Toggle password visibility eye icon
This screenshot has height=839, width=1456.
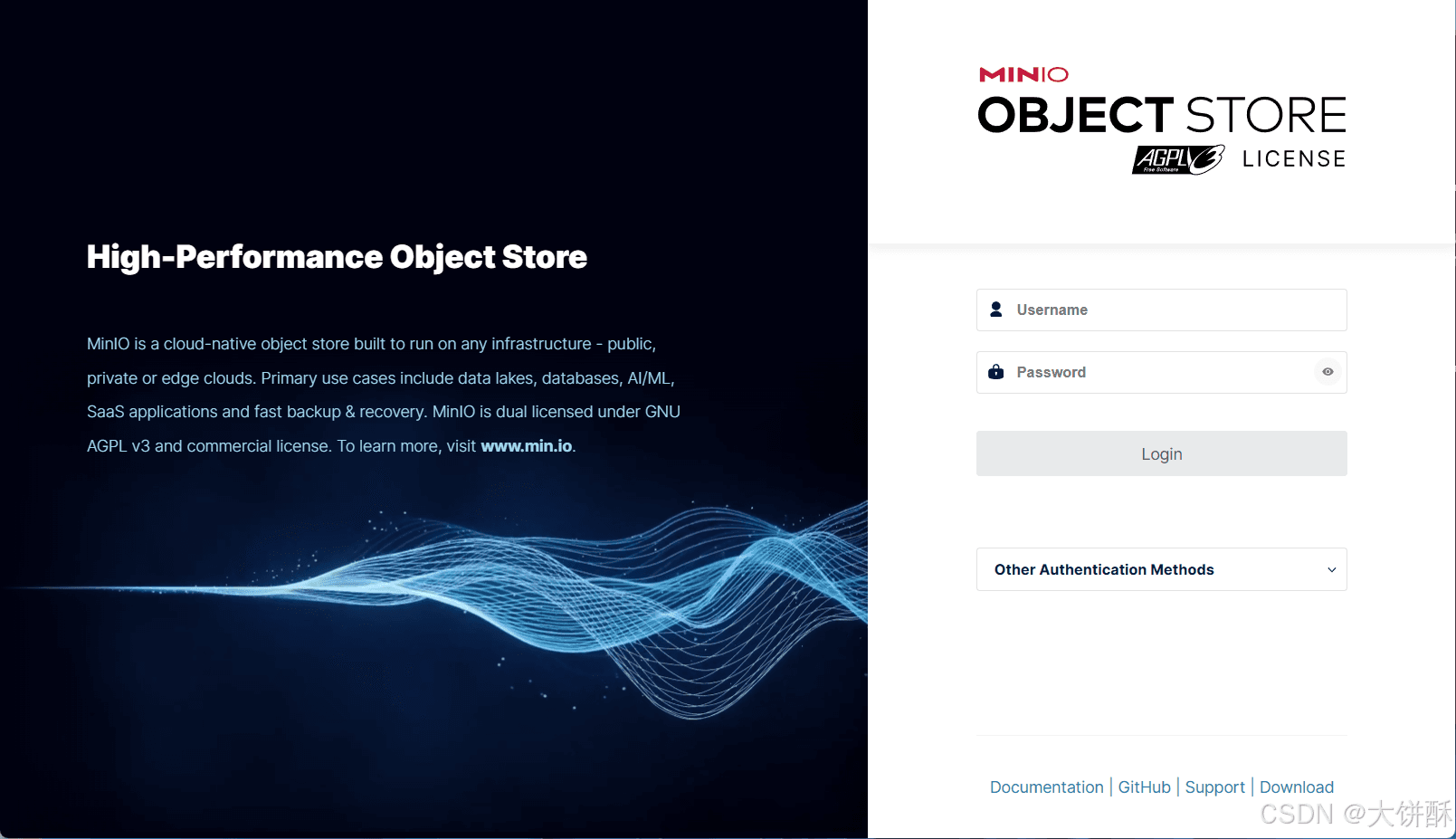pyautogui.click(x=1328, y=372)
